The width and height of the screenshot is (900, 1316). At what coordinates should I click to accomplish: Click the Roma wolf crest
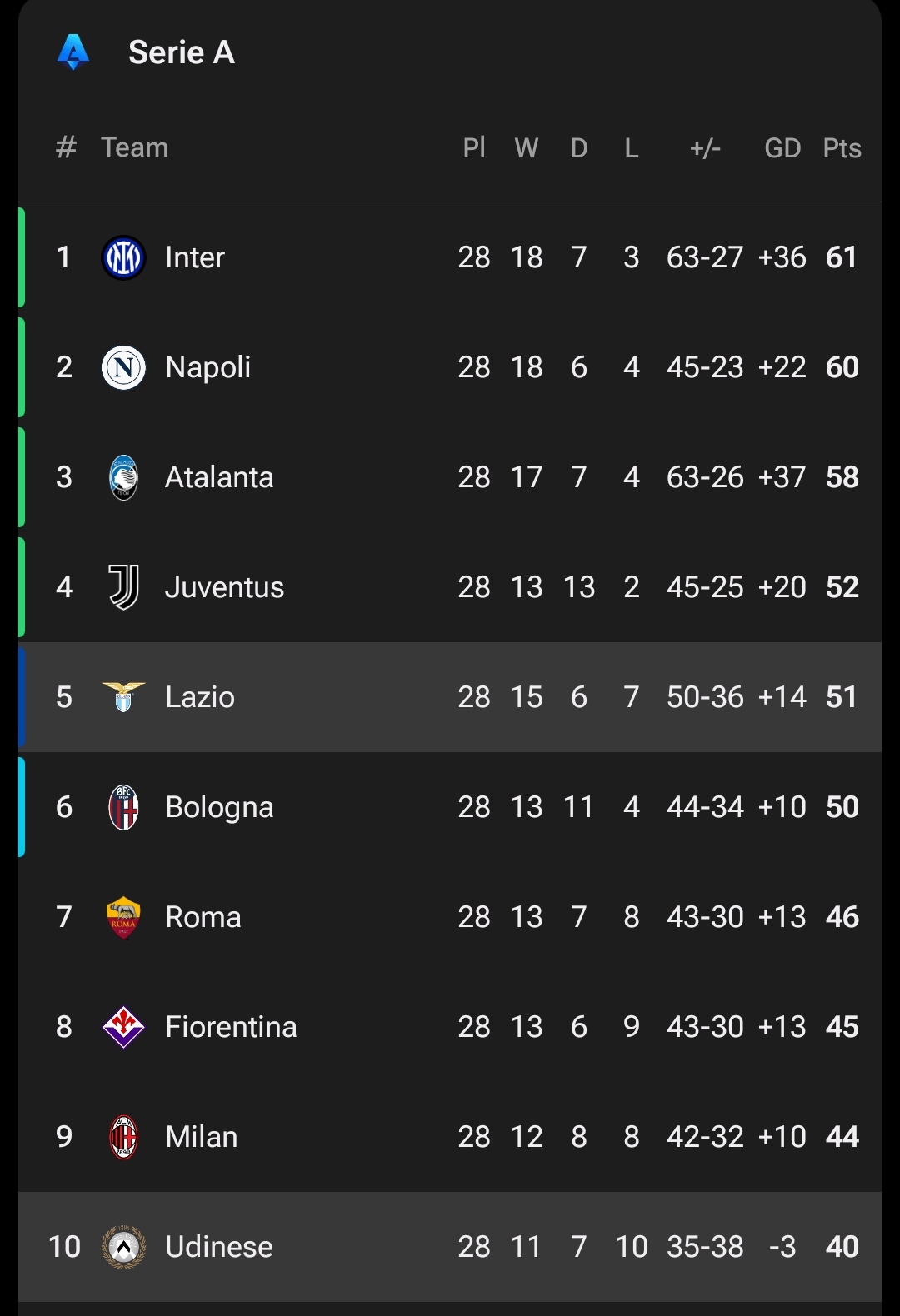coord(123,917)
